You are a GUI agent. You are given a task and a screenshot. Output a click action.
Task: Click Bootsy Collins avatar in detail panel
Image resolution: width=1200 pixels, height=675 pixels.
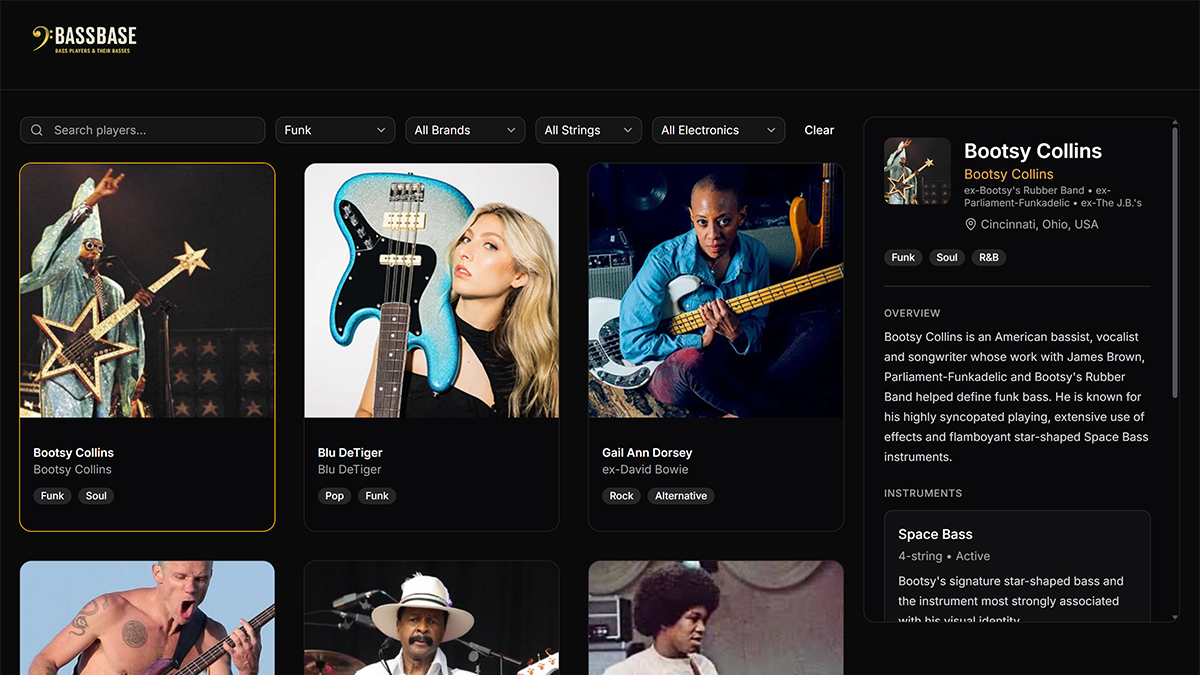[x=917, y=171]
